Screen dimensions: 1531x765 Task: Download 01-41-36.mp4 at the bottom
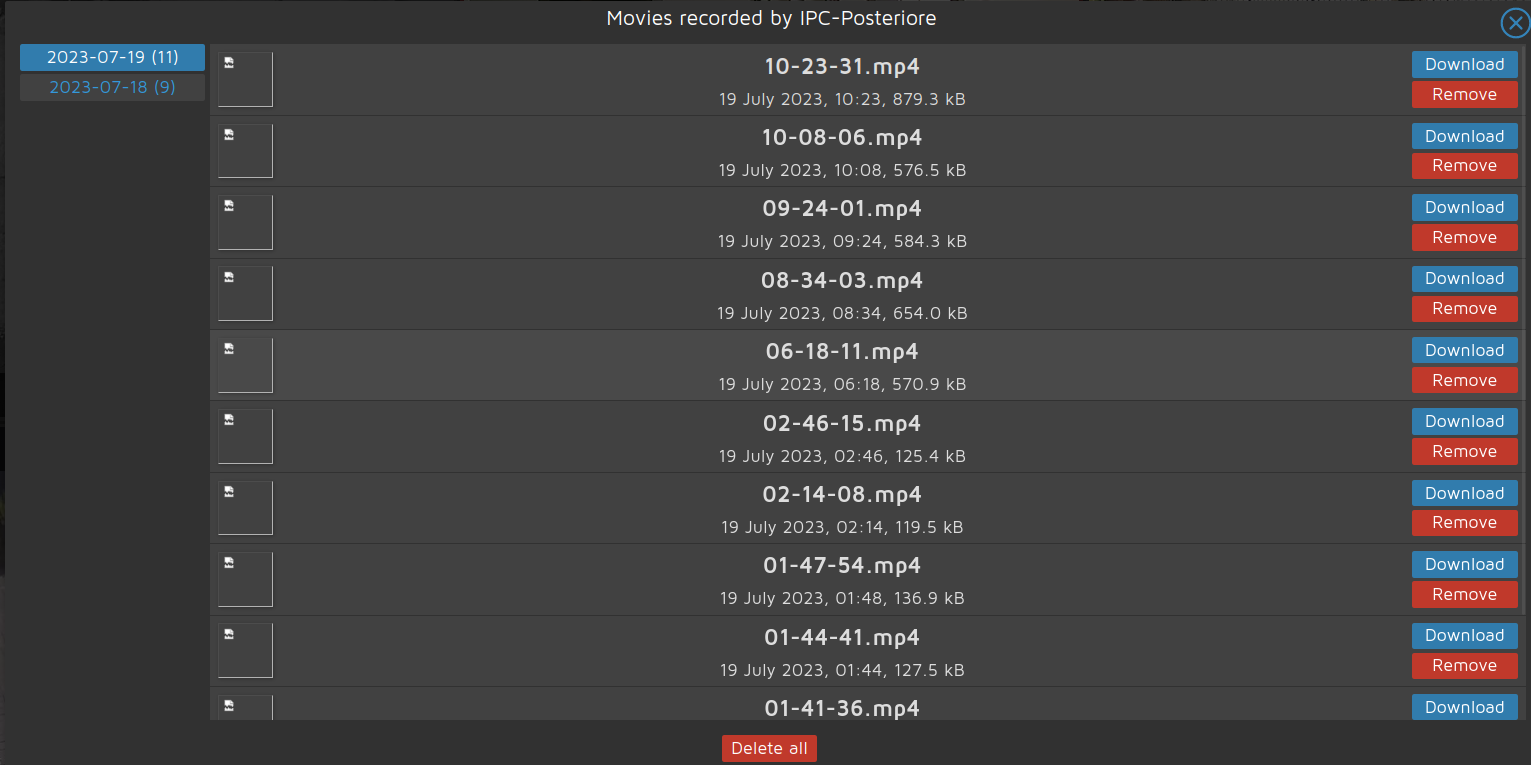(x=1464, y=707)
